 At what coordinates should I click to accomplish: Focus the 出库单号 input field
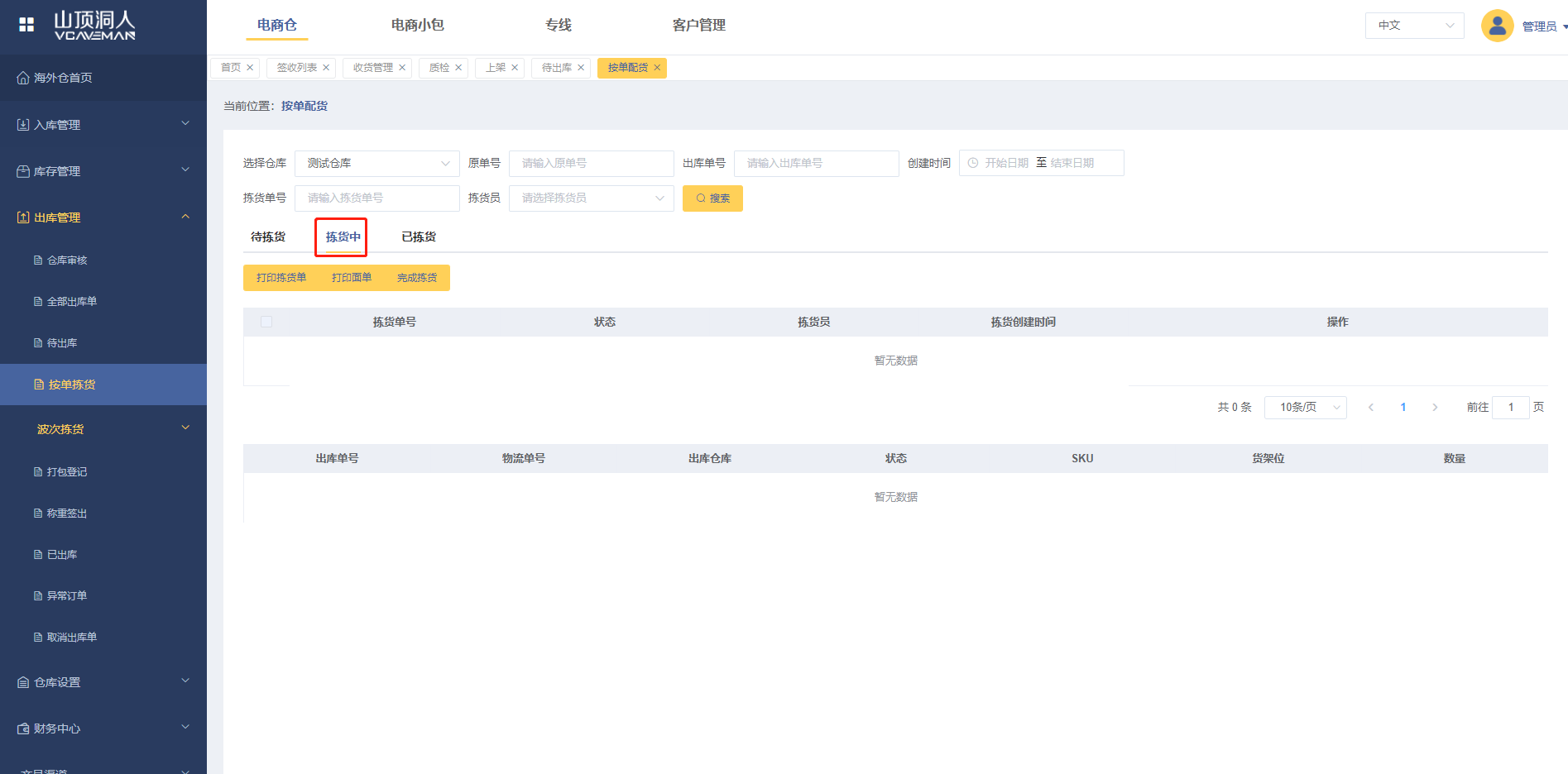pos(816,164)
